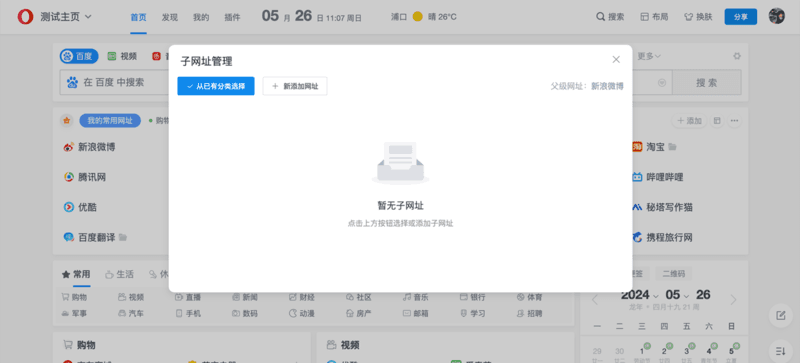800x363 pixels.
Task: Open the 布局 layout option
Action: (654, 17)
